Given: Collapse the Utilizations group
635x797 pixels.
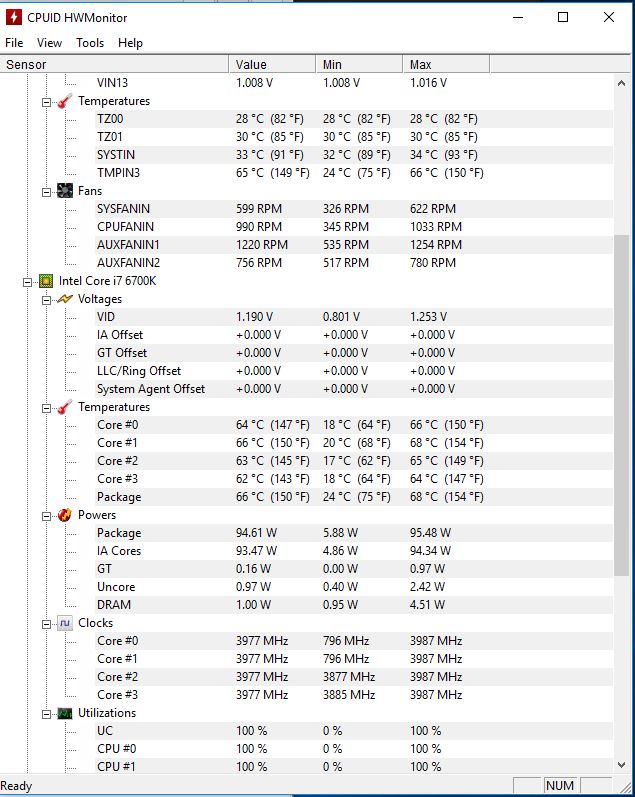Looking at the screenshot, I should 46,714.
